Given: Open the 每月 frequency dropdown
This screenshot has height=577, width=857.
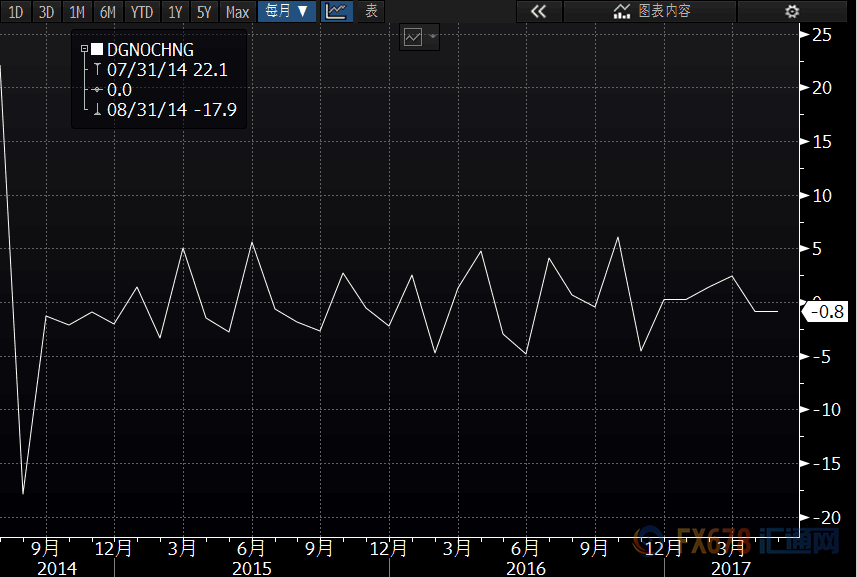Looking at the screenshot, I should (x=287, y=11).
